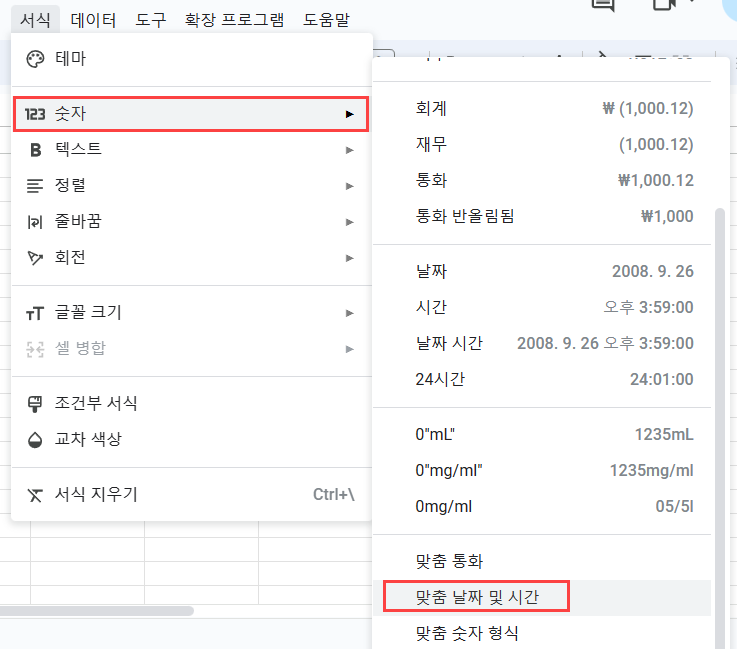Image resolution: width=737 pixels, height=649 pixels.
Task: Apply the 0"mg/ml" custom format
Action: pyautogui.click(x=542, y=470)
